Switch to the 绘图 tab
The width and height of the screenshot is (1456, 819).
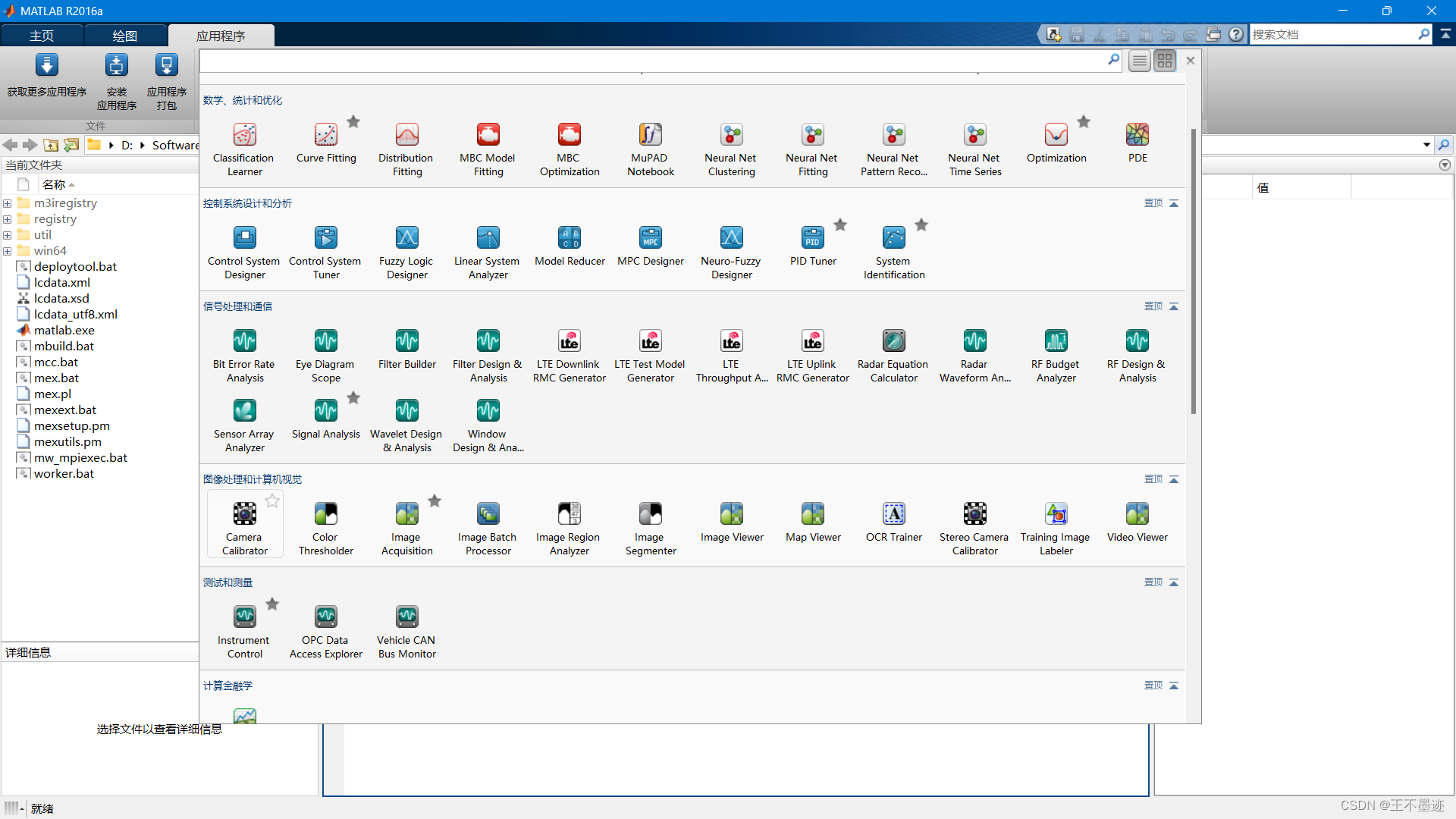[x=125, y=36]
